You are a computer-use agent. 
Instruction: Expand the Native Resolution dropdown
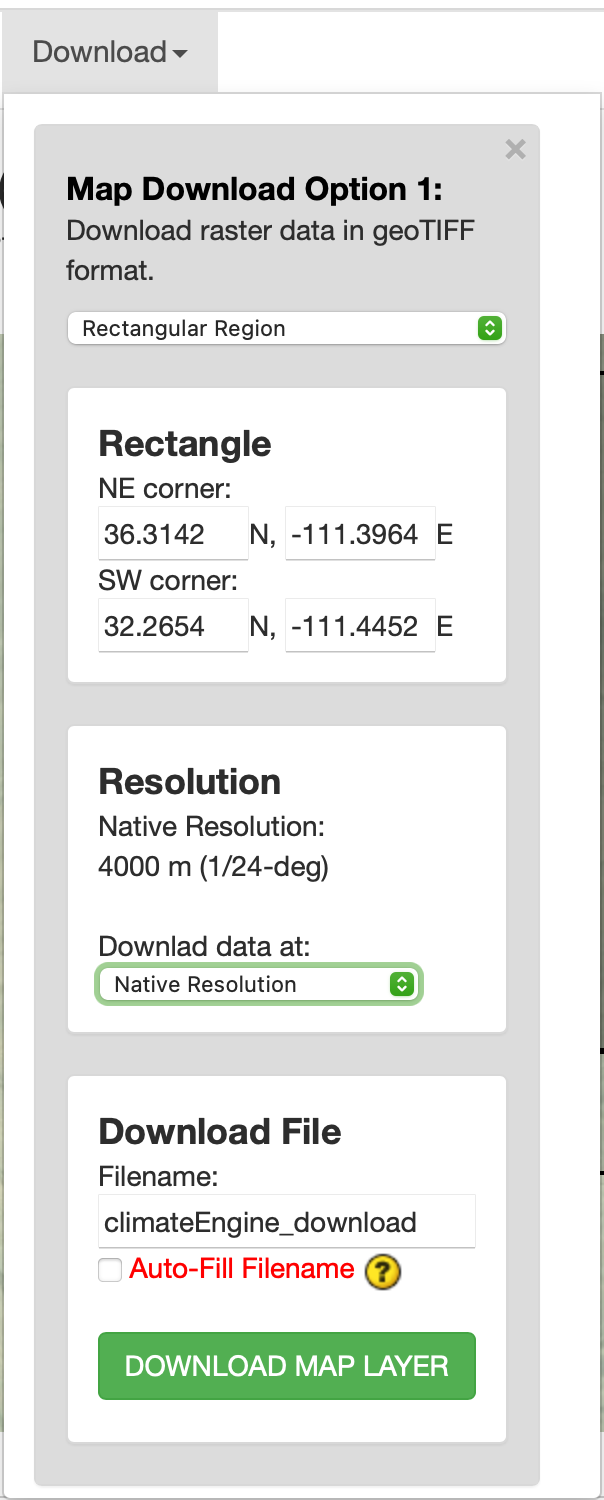click(258, 984)
